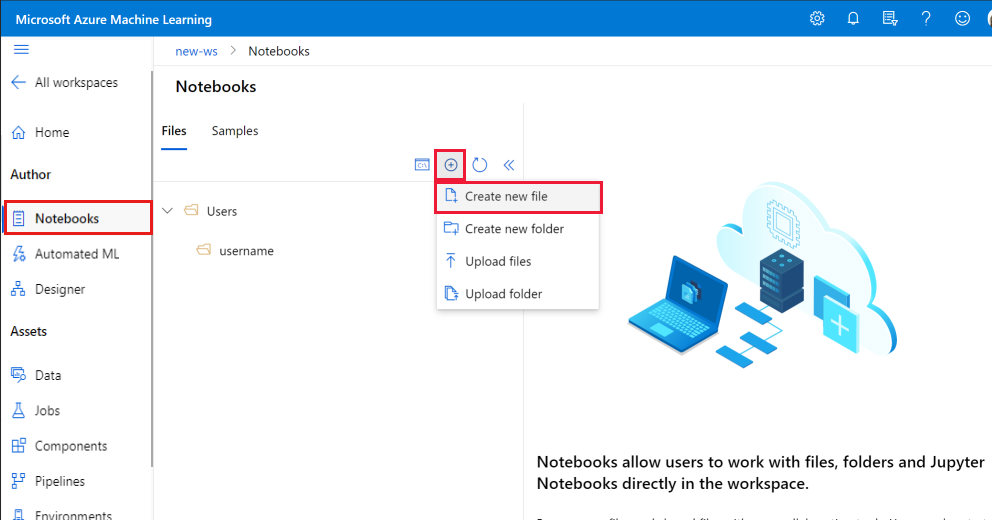Open the notifications bell icon
Image resolution: width=992 pixels, height=520 pixels.
coord(853,18)
